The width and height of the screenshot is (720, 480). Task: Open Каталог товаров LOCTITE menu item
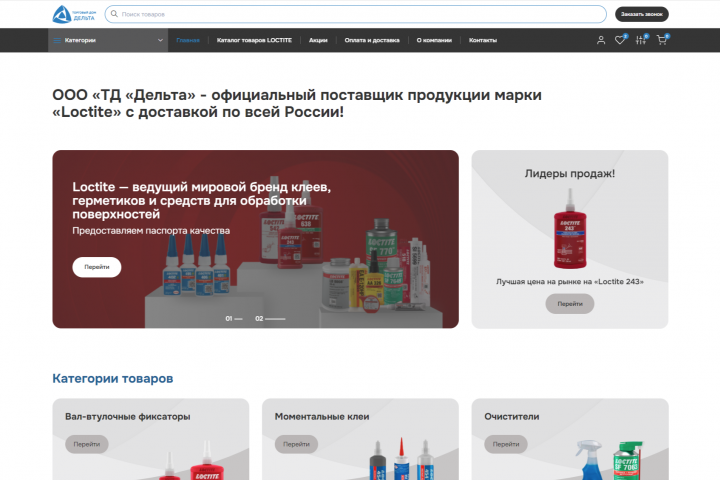[x=254, y=40]
